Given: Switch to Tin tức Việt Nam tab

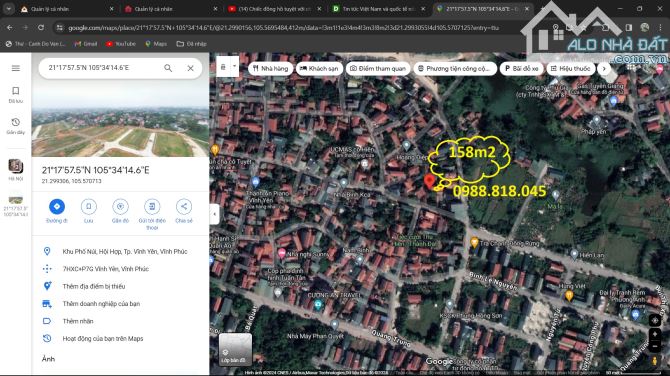Looking at the screenshot, I should tap(378, 9).
